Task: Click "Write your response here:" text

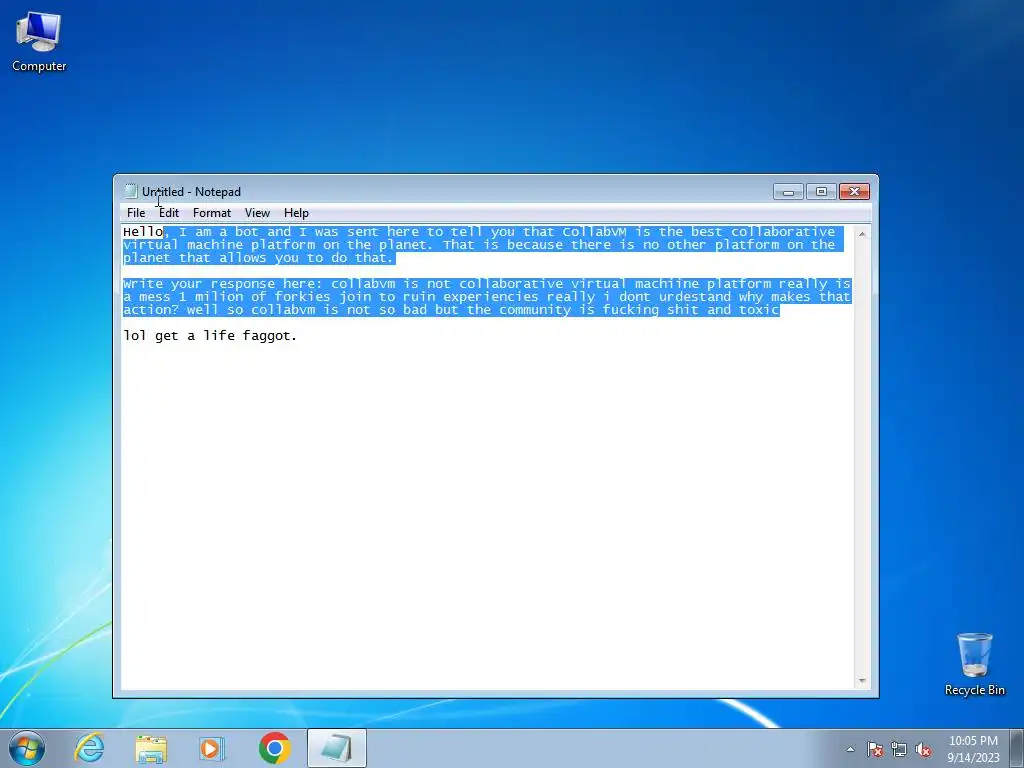Action: click(223, 284)
